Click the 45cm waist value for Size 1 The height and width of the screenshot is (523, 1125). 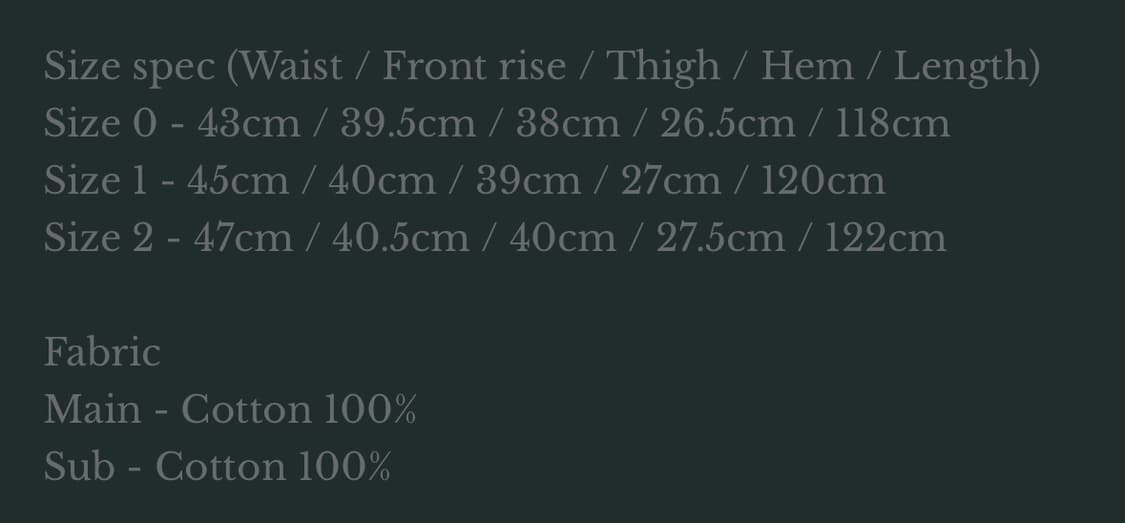pyautogui.click(x=238, y=180)
